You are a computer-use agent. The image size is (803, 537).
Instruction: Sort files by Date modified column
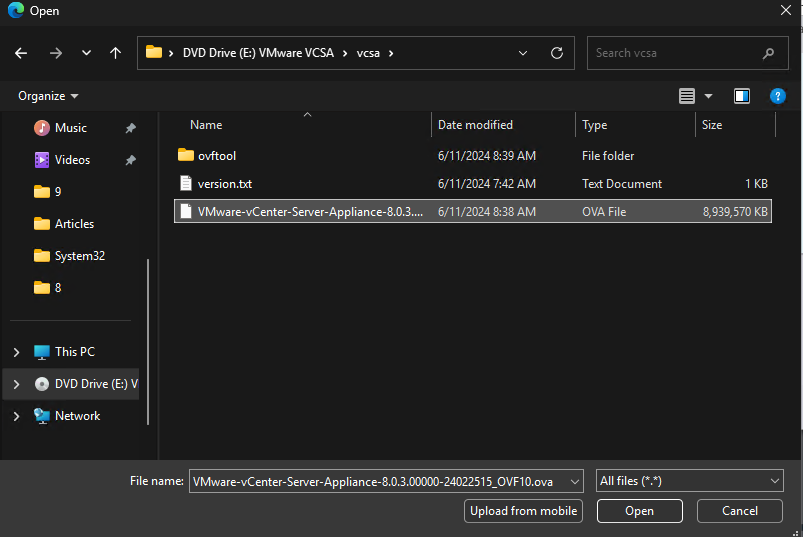pos(475,125)
